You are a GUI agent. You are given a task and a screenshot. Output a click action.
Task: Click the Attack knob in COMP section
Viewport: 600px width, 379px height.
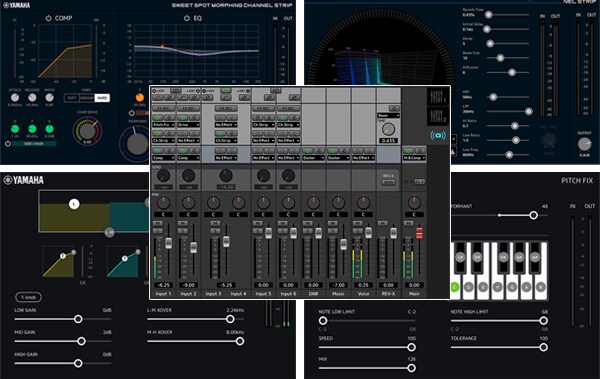tap(15, 98)
